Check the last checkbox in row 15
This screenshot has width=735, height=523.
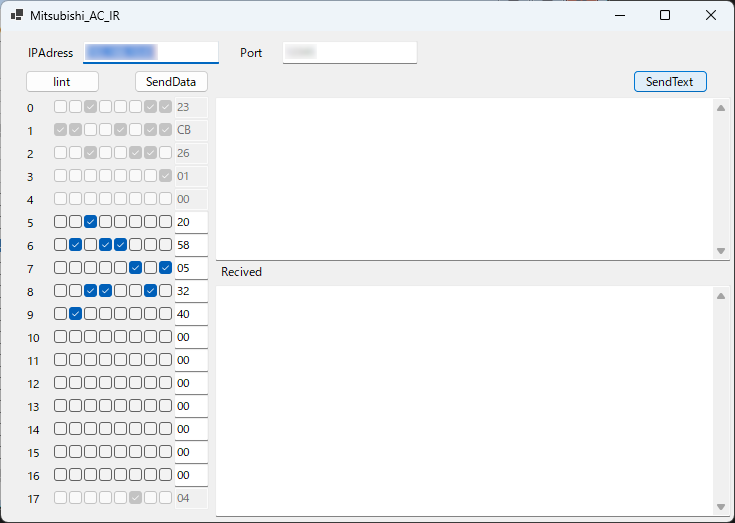(x=165, y=451)
